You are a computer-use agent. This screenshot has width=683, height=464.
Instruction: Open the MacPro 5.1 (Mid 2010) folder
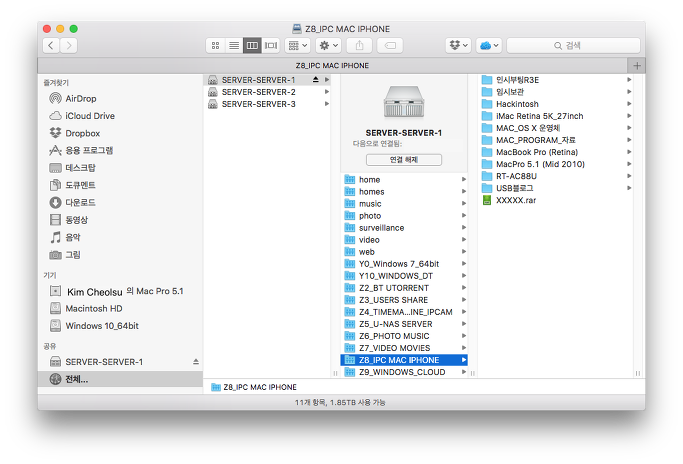pos(556,164)
